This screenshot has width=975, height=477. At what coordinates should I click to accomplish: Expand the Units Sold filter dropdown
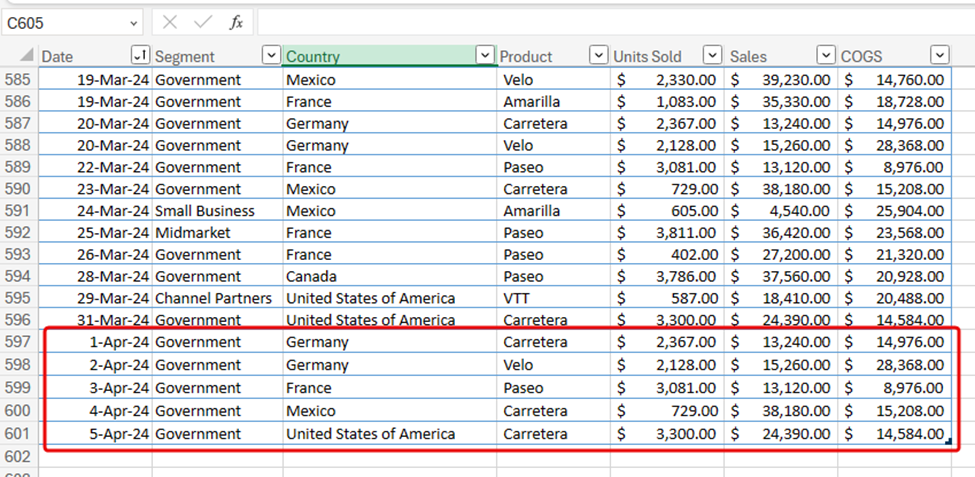coord(712,56)
